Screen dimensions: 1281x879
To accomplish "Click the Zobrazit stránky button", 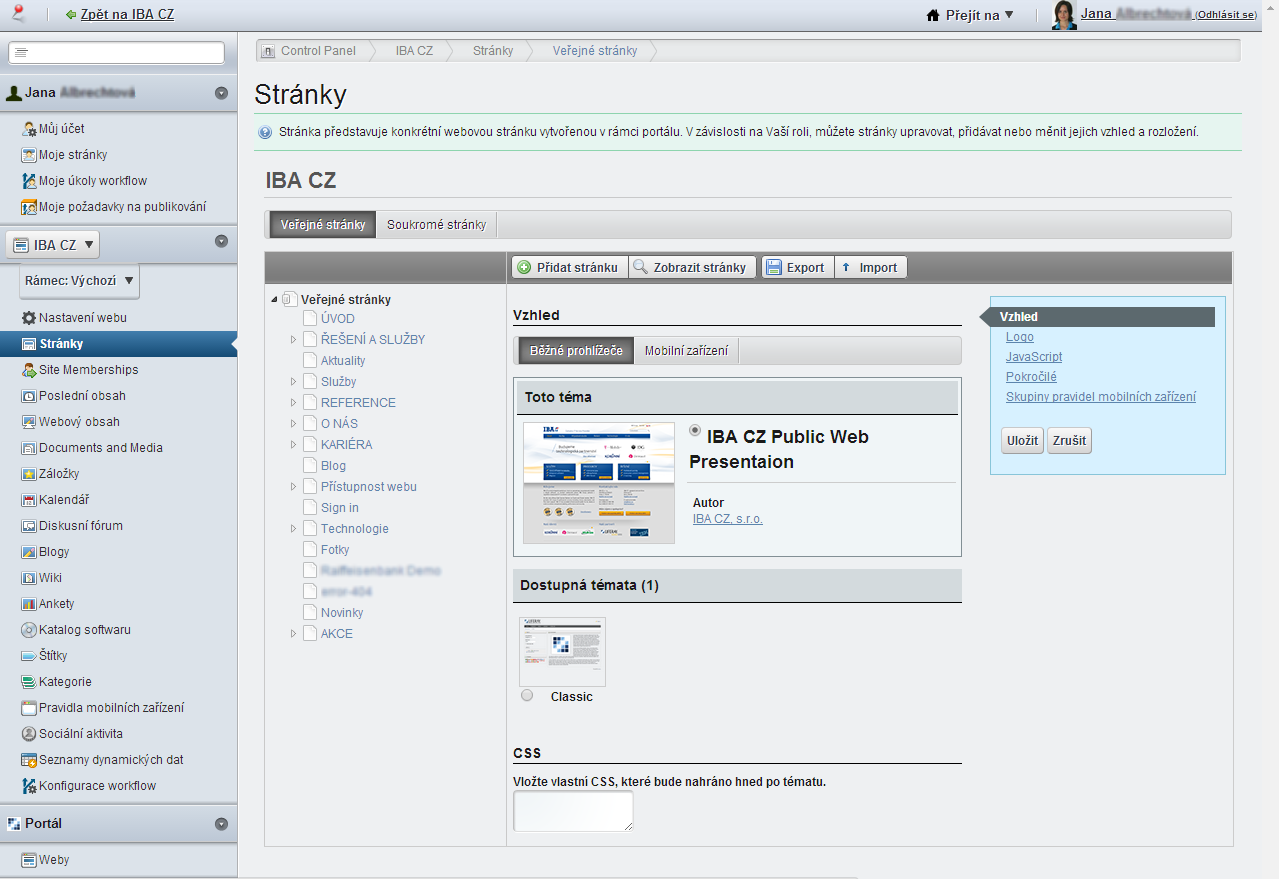I will (x=692, y=267).
